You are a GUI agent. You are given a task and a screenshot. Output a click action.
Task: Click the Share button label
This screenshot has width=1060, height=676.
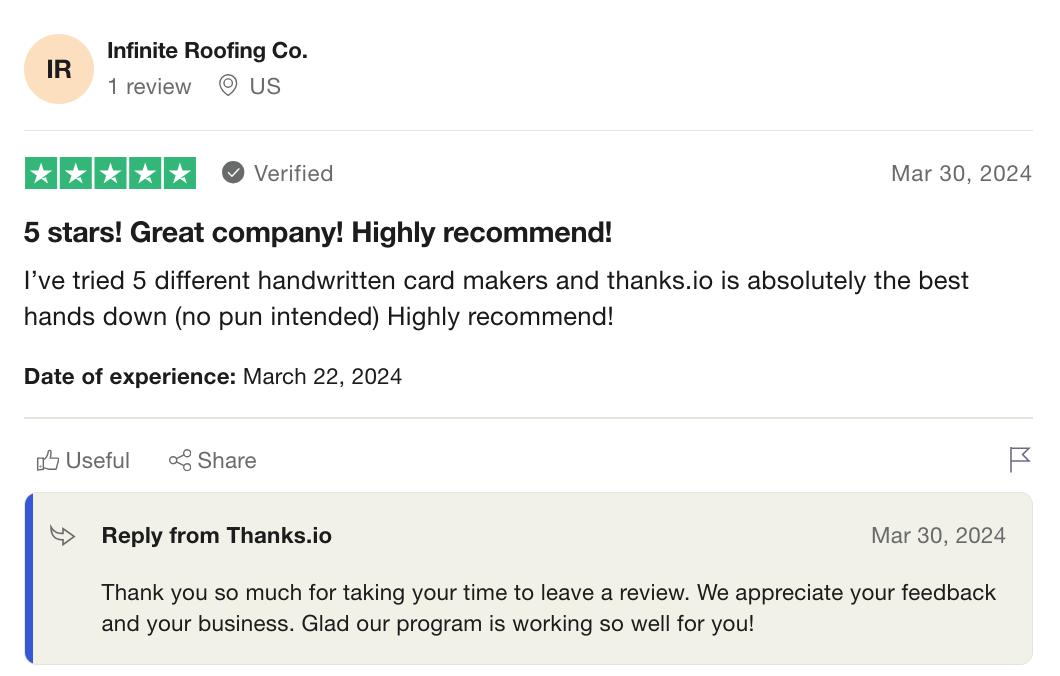[x=227, y=461]
